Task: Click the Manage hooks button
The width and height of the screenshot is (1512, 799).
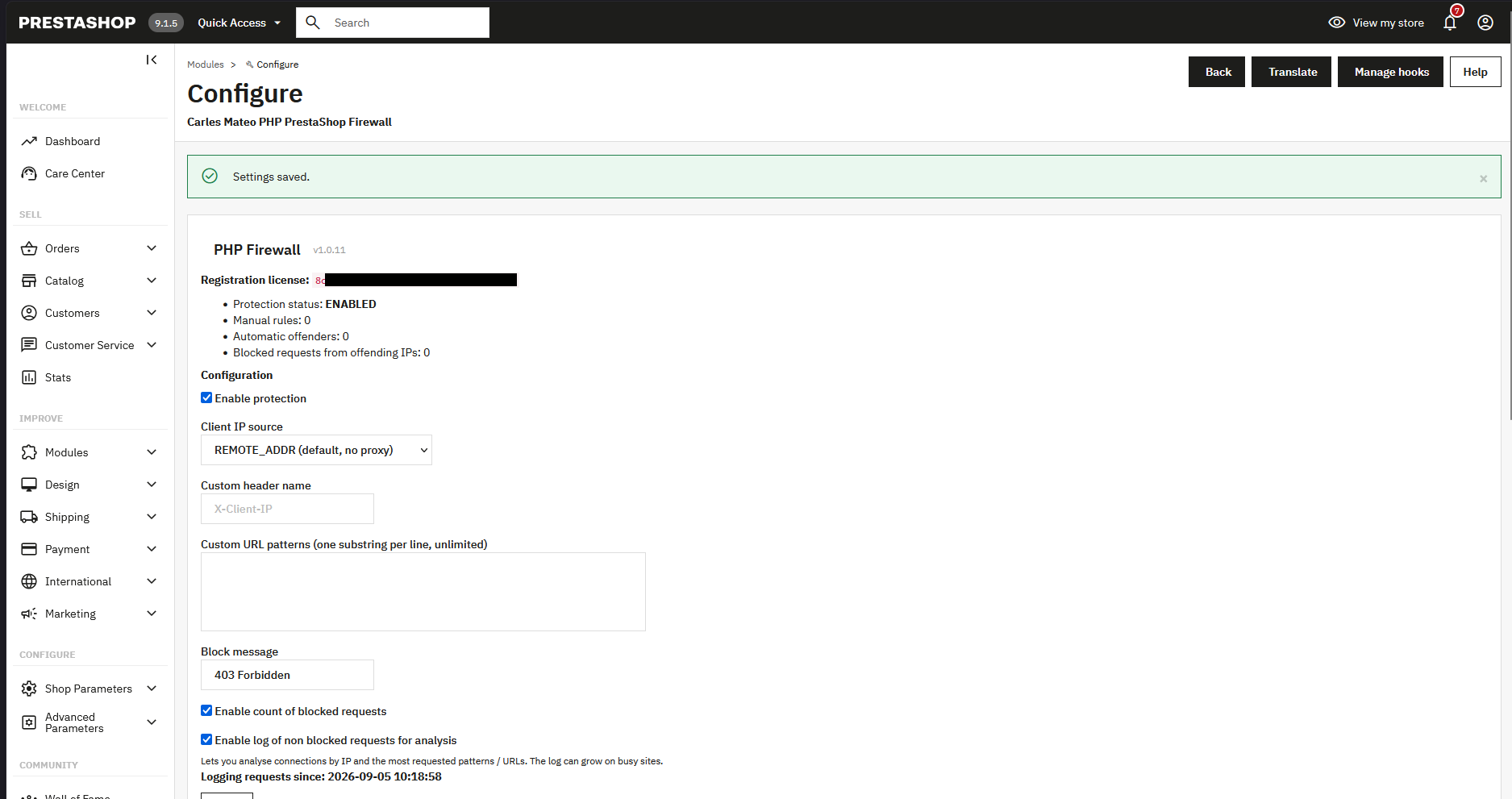Action: tap(1390, 72)
